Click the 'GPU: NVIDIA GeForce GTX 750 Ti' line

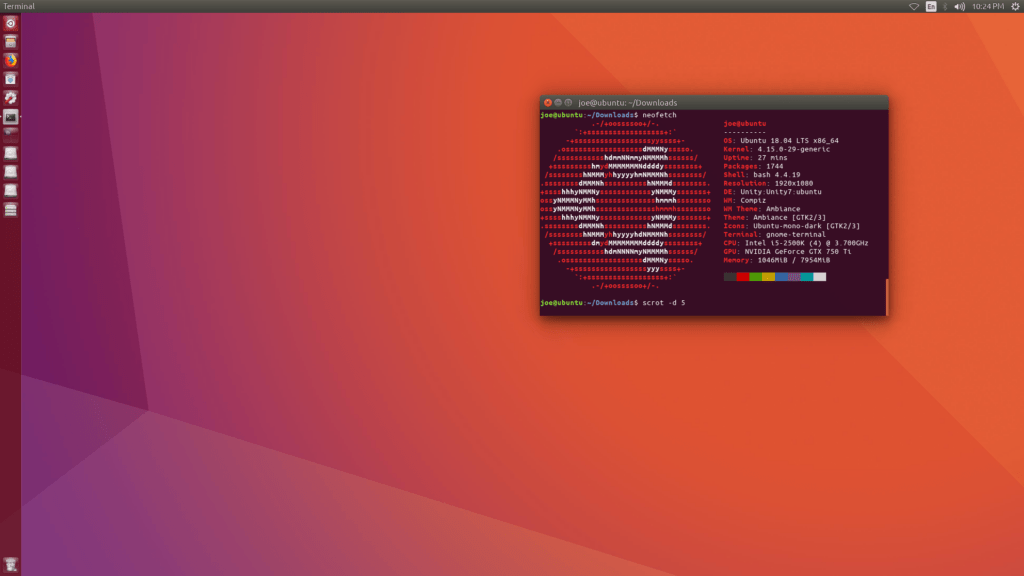(x=788, y=251)
